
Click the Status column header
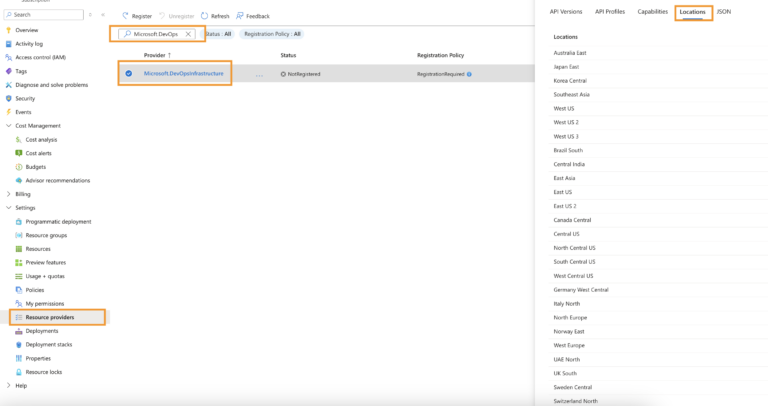pyautogui.click(x=288, y=55)
